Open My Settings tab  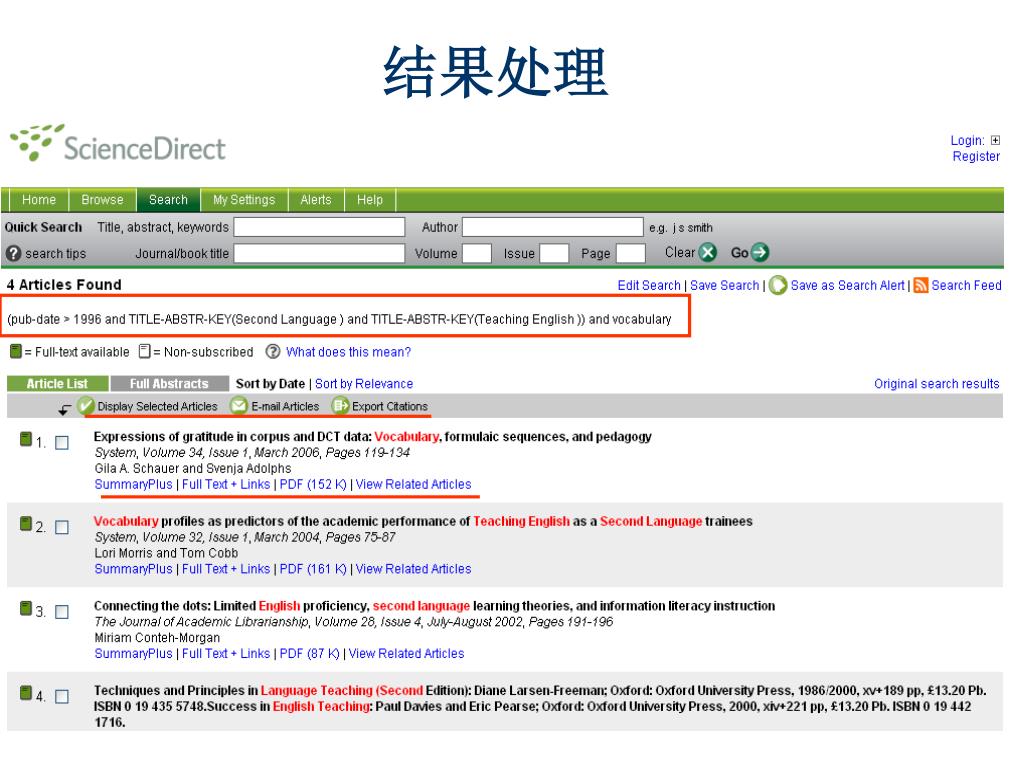(244, 200)
